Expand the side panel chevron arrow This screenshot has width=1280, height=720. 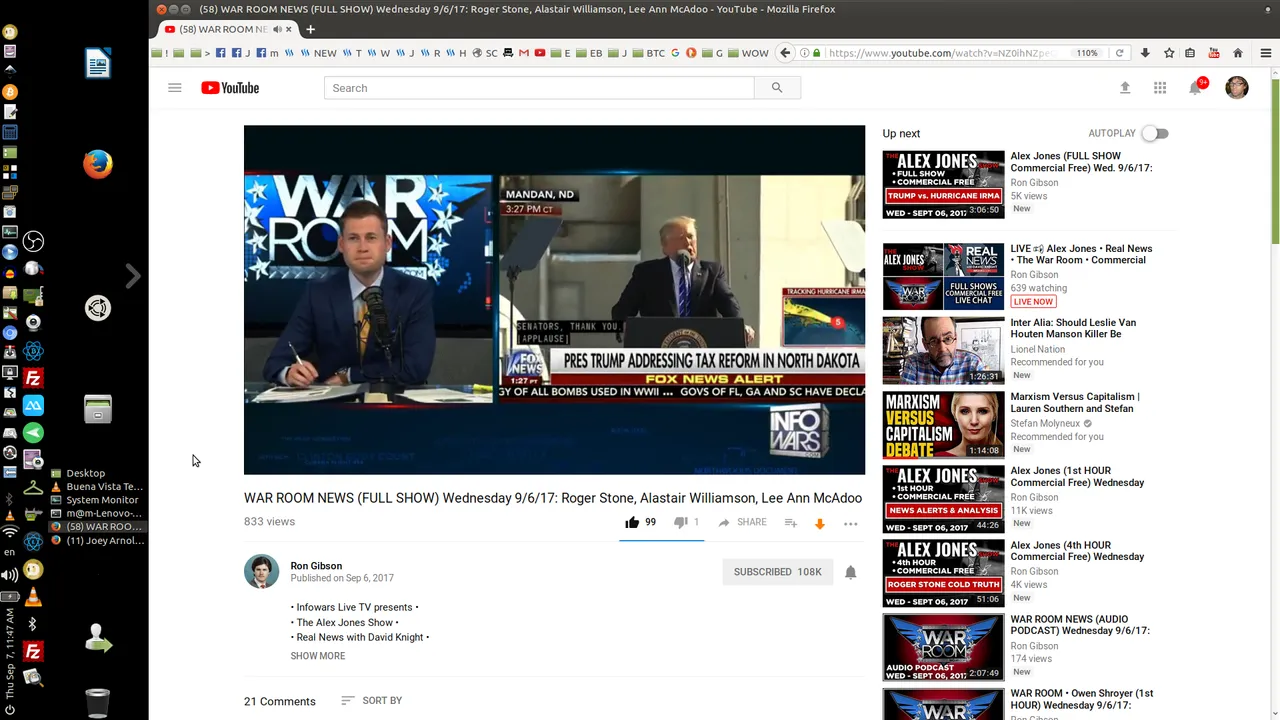pos(133,276)
